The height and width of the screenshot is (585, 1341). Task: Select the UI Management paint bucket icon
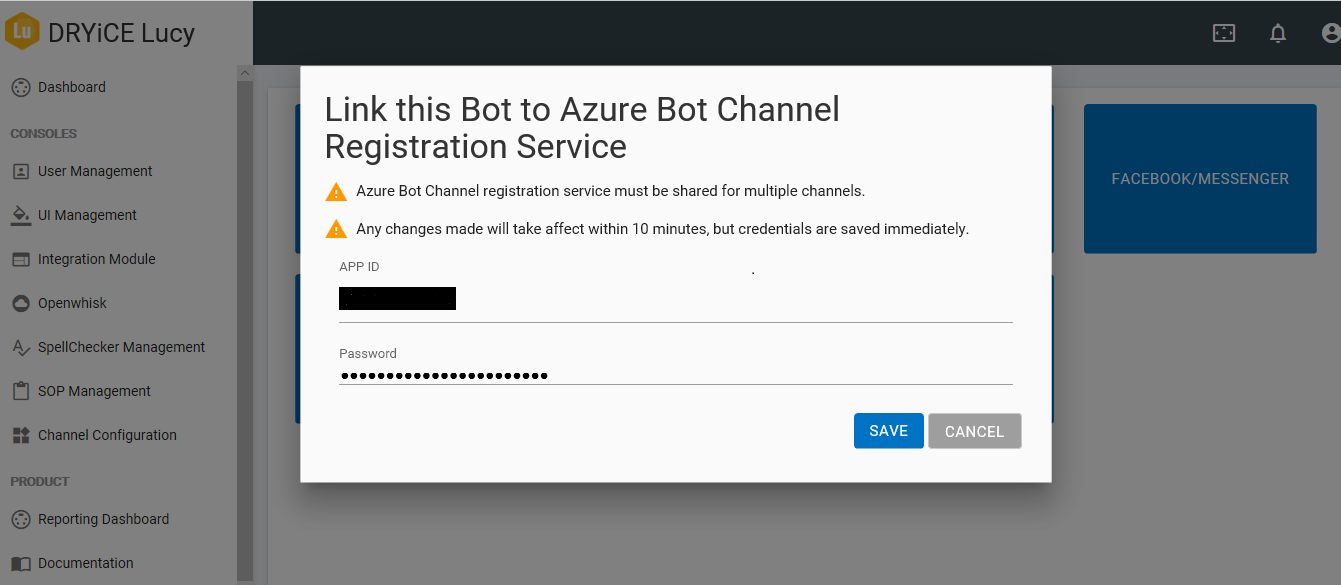tap(21, 215)
